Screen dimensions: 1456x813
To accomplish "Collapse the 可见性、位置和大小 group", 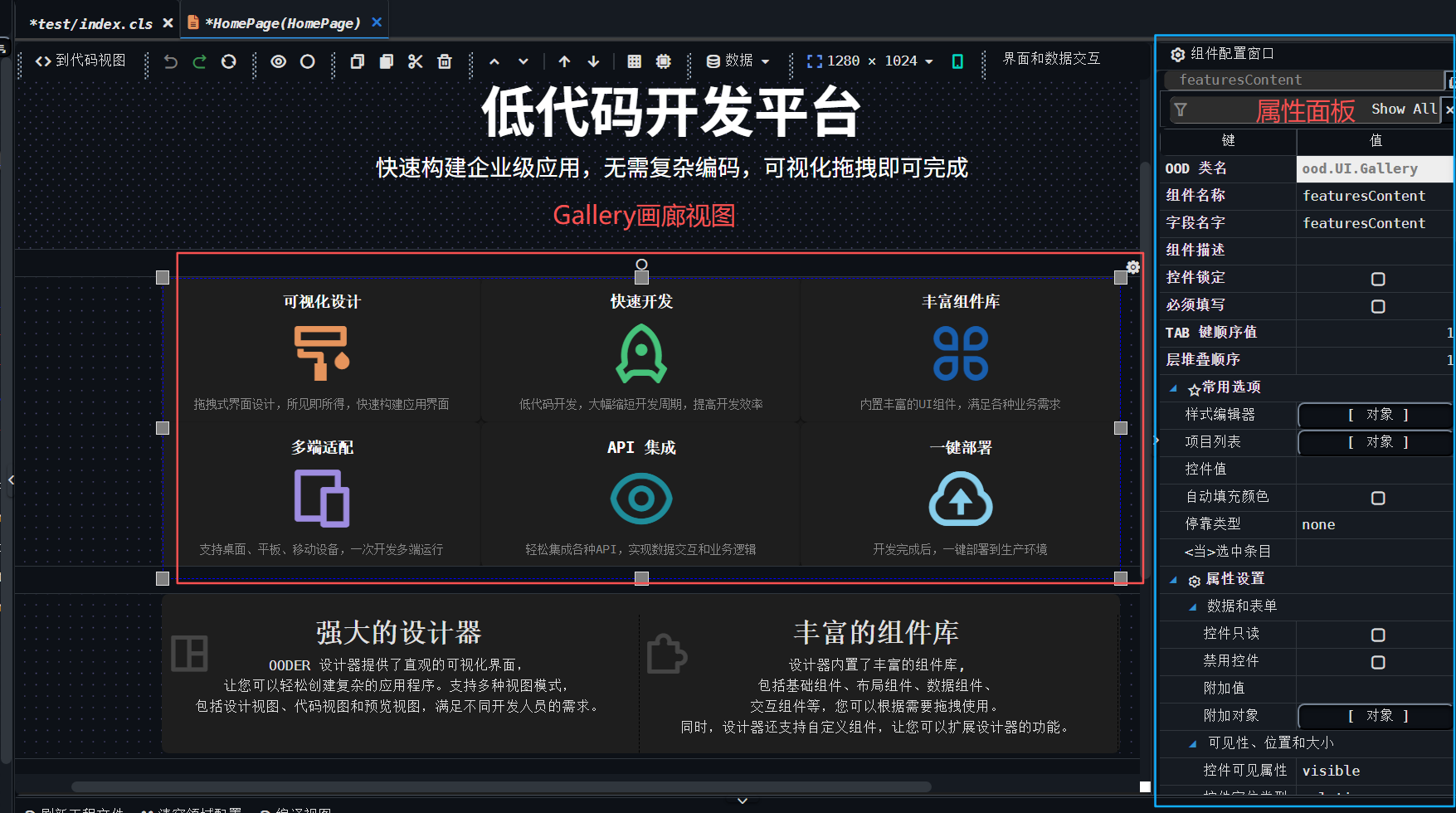I will [x=1192, y=743].
